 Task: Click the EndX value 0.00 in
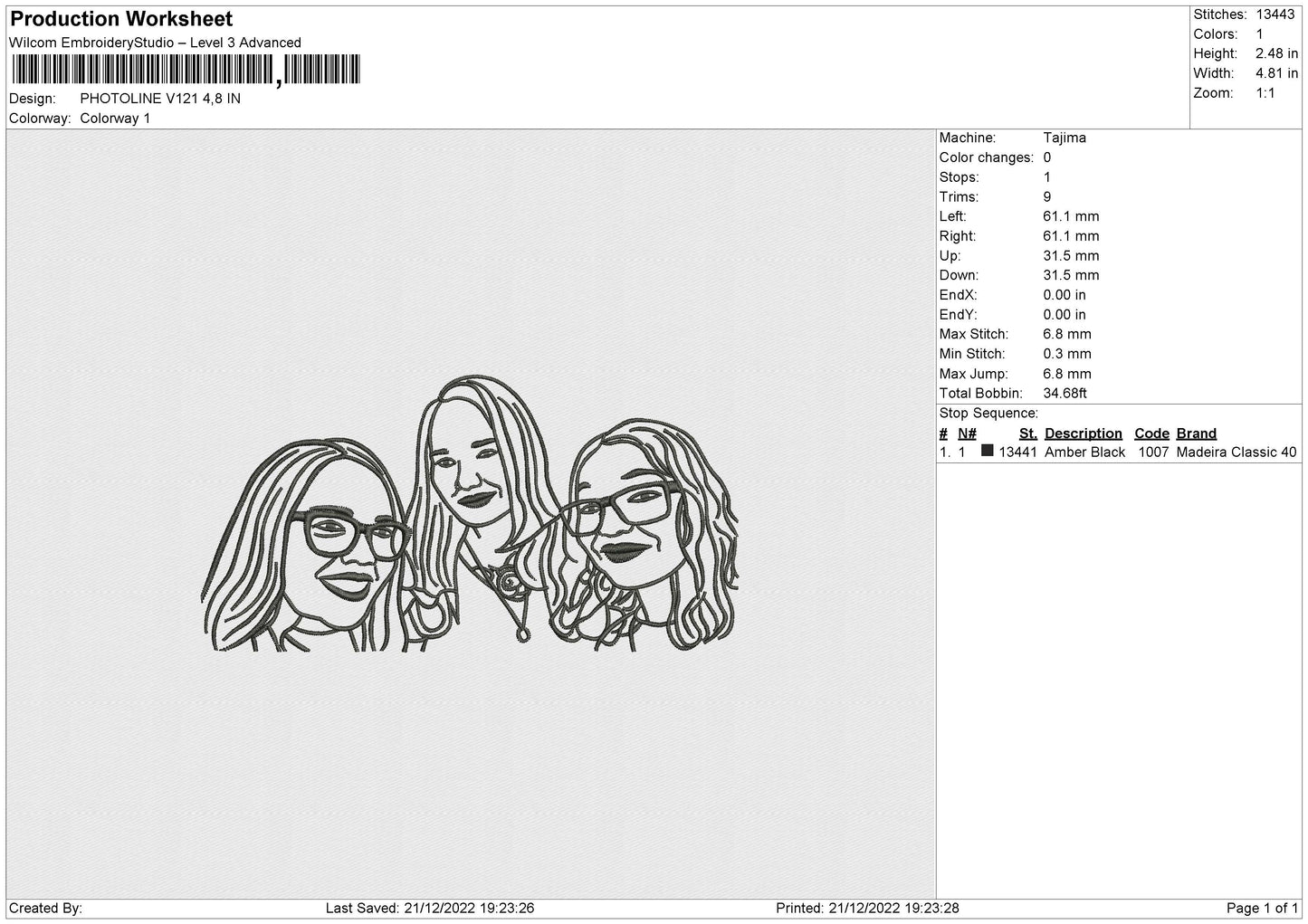pyautogui.click(x=1065, y=295)
